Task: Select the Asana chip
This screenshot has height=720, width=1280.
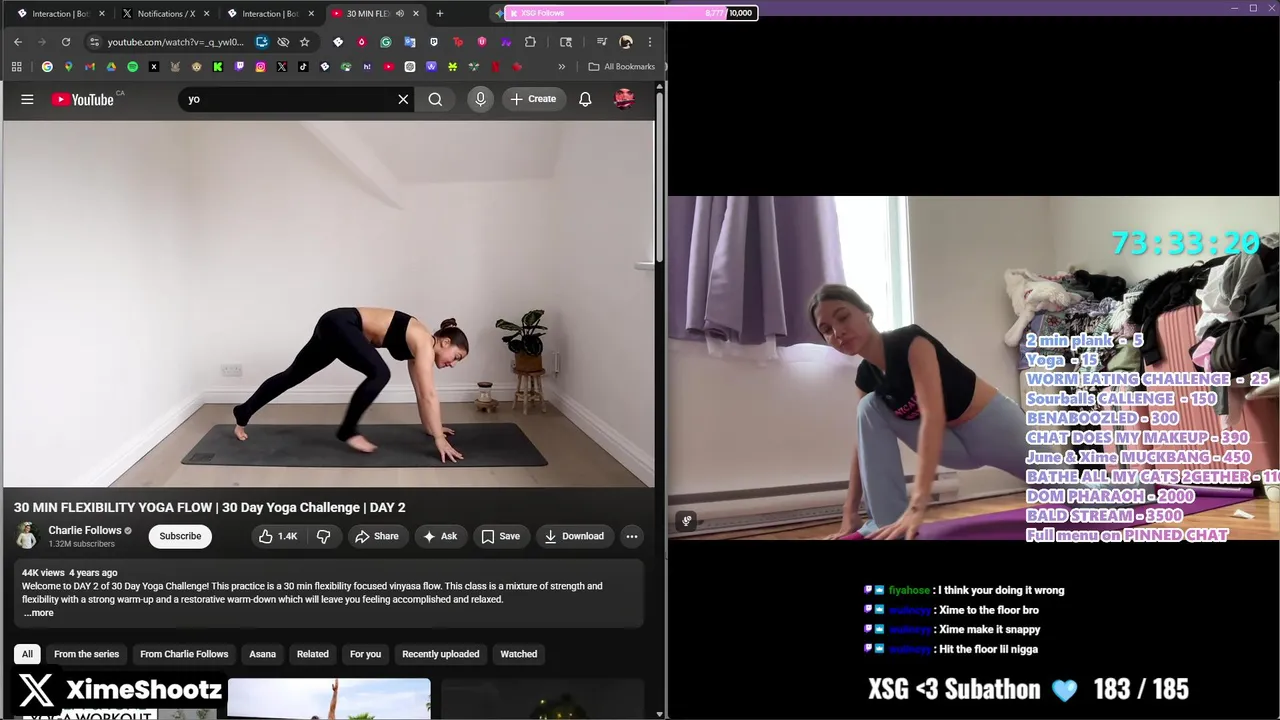Action: point(262,654)
